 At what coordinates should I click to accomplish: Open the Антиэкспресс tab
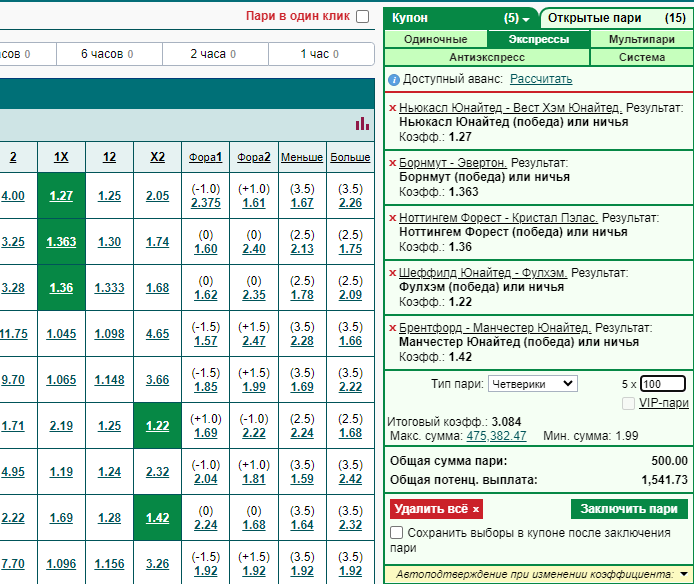click(x=487, y=57)
